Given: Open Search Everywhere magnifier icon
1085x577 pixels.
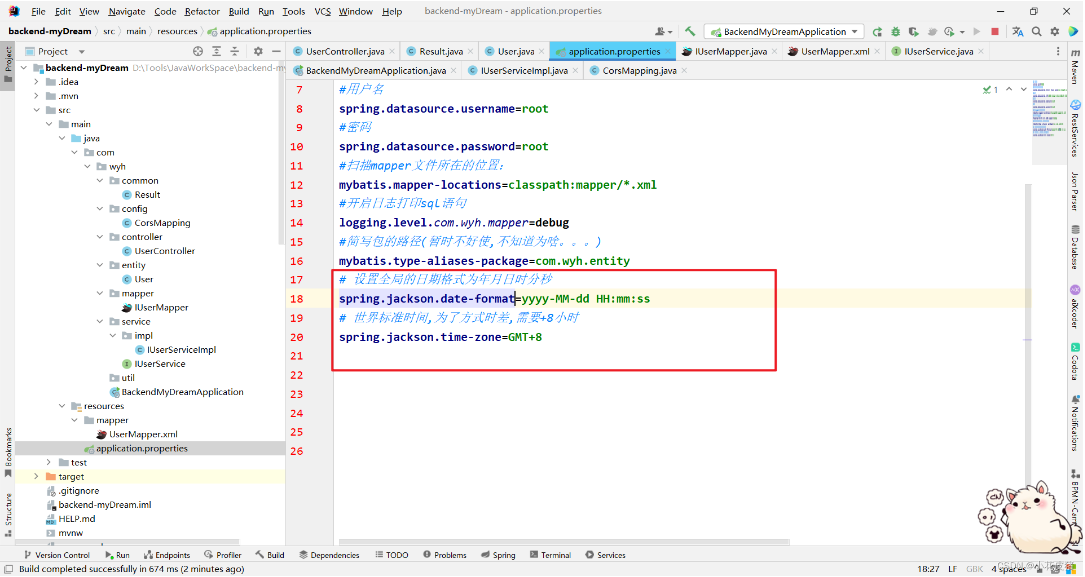Looking at the screenshot, I should click(1037, 31).
